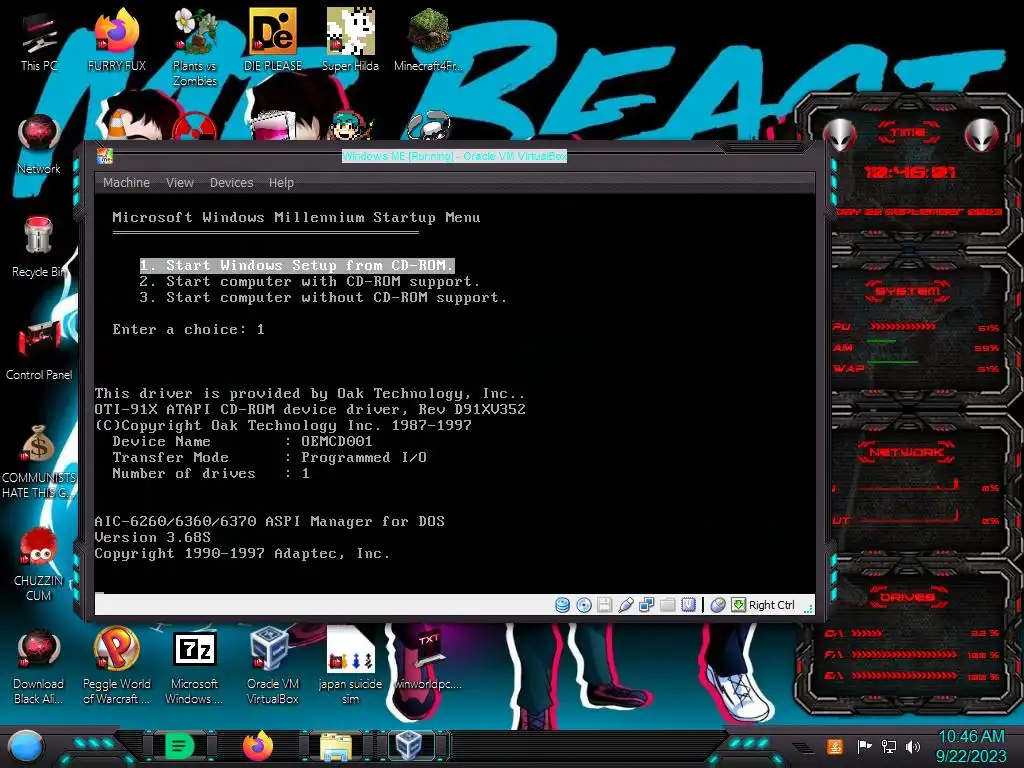Click menu option 1 Start Windows Setup
1024x768 pixels.
point(296,265)
